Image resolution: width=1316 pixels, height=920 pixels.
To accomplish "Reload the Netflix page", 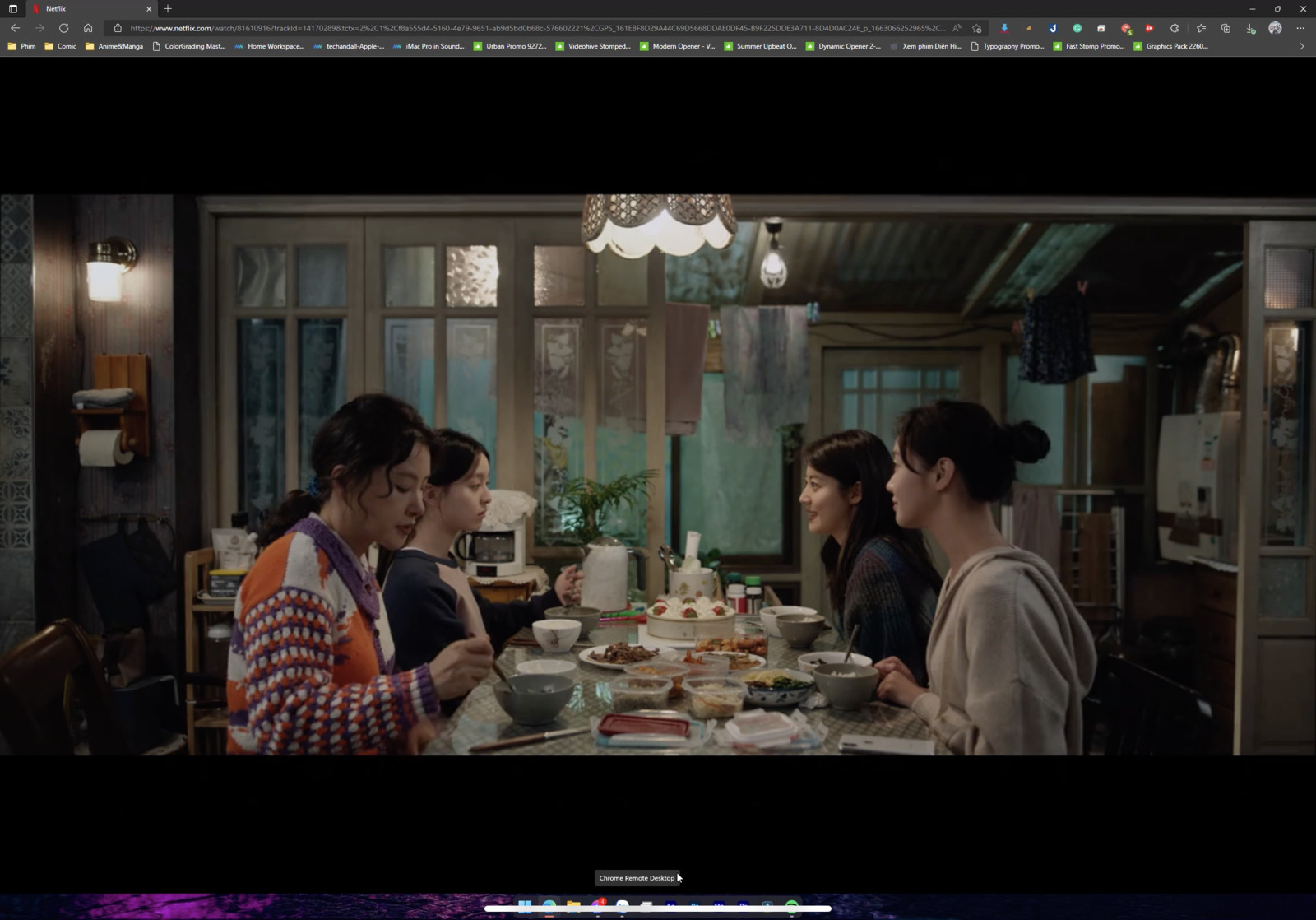I will (x=63, y=28).
